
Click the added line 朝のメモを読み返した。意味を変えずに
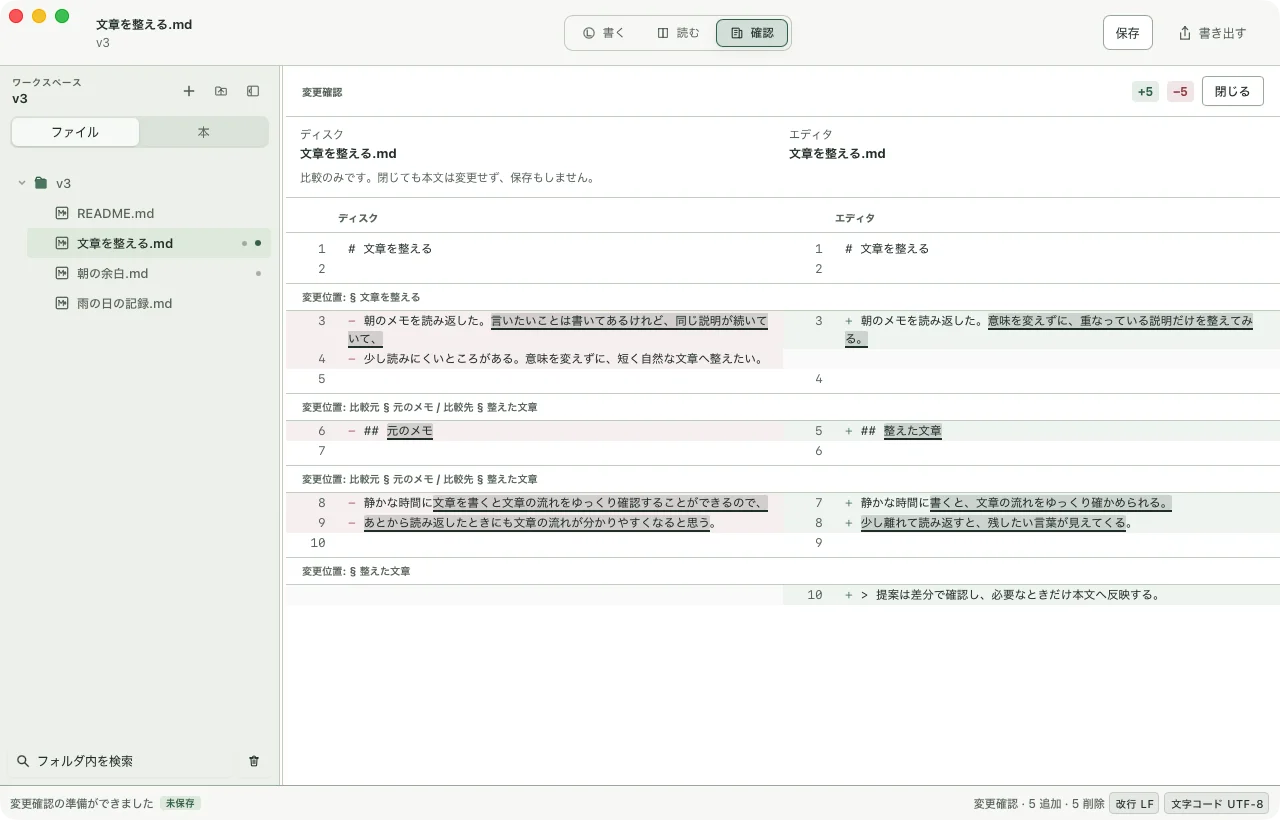click(1031, 330)
